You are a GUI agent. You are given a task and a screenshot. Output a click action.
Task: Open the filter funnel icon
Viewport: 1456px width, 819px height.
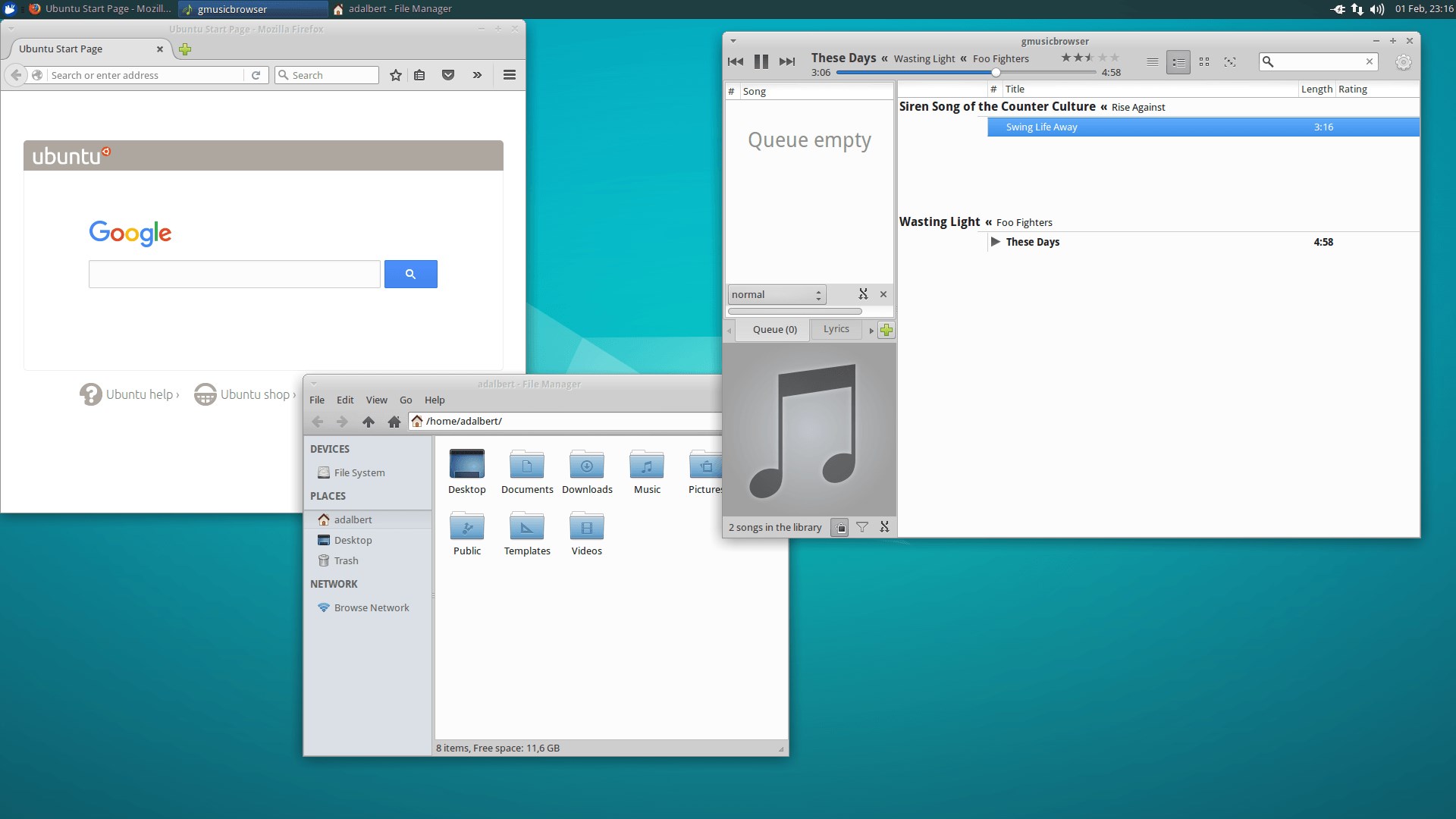(x=862, y=527)
